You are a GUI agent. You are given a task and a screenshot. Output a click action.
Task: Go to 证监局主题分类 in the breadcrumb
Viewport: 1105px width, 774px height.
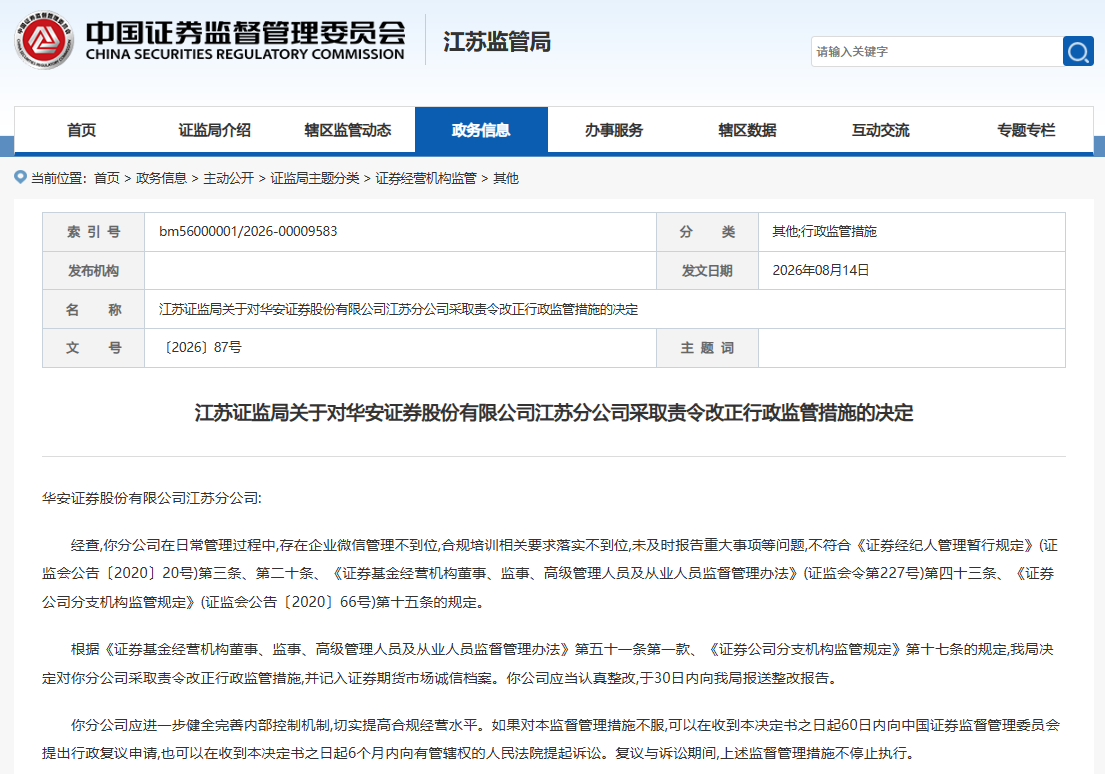click(x=314, y=178)
